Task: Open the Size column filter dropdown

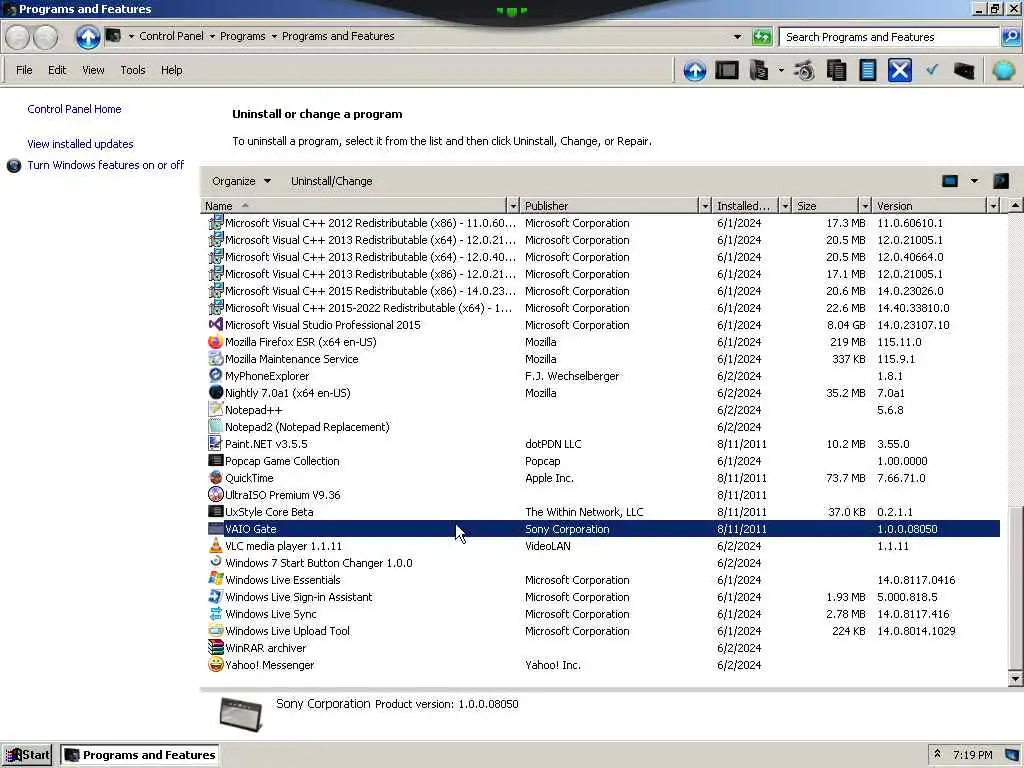Action: coord(865,206)
